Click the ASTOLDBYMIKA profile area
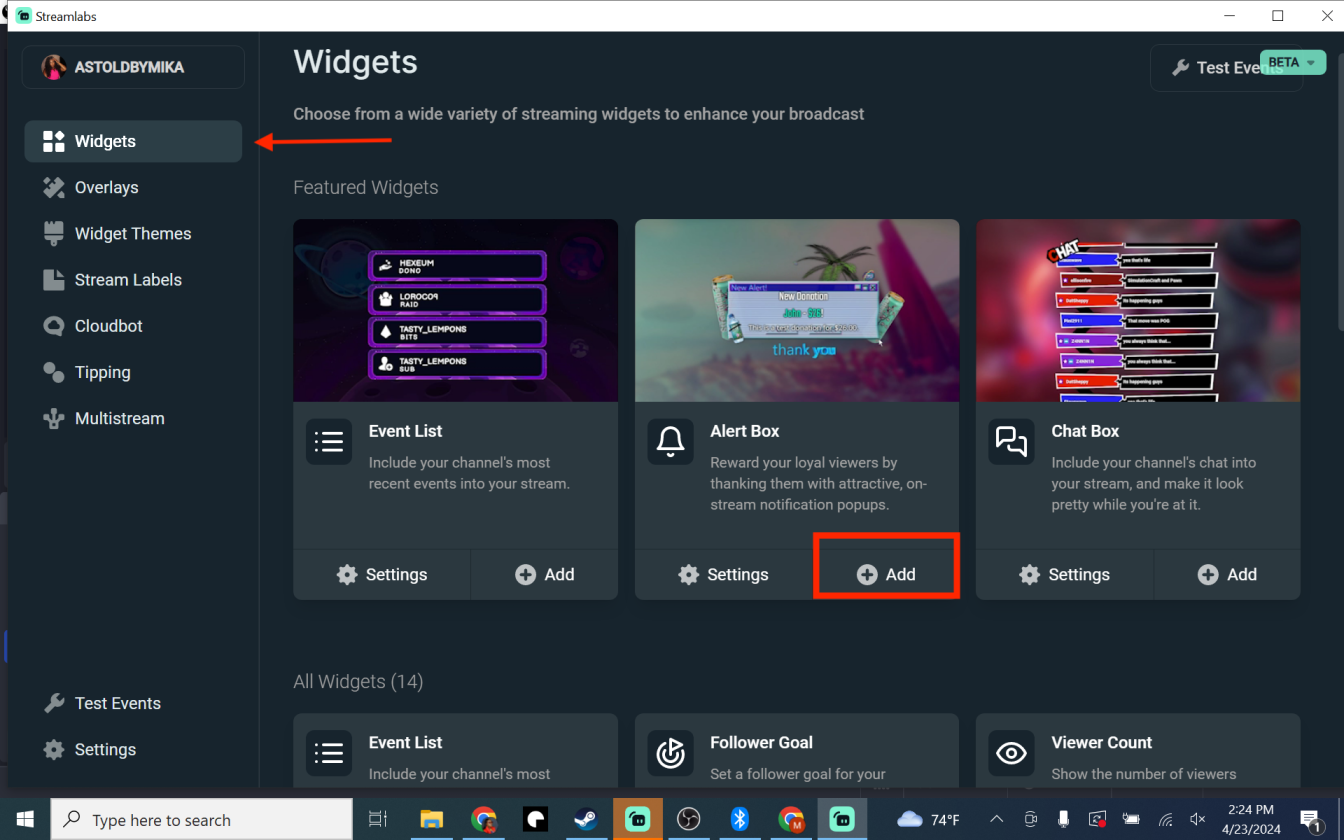The image size is (1344, 840). click(133, 66)
